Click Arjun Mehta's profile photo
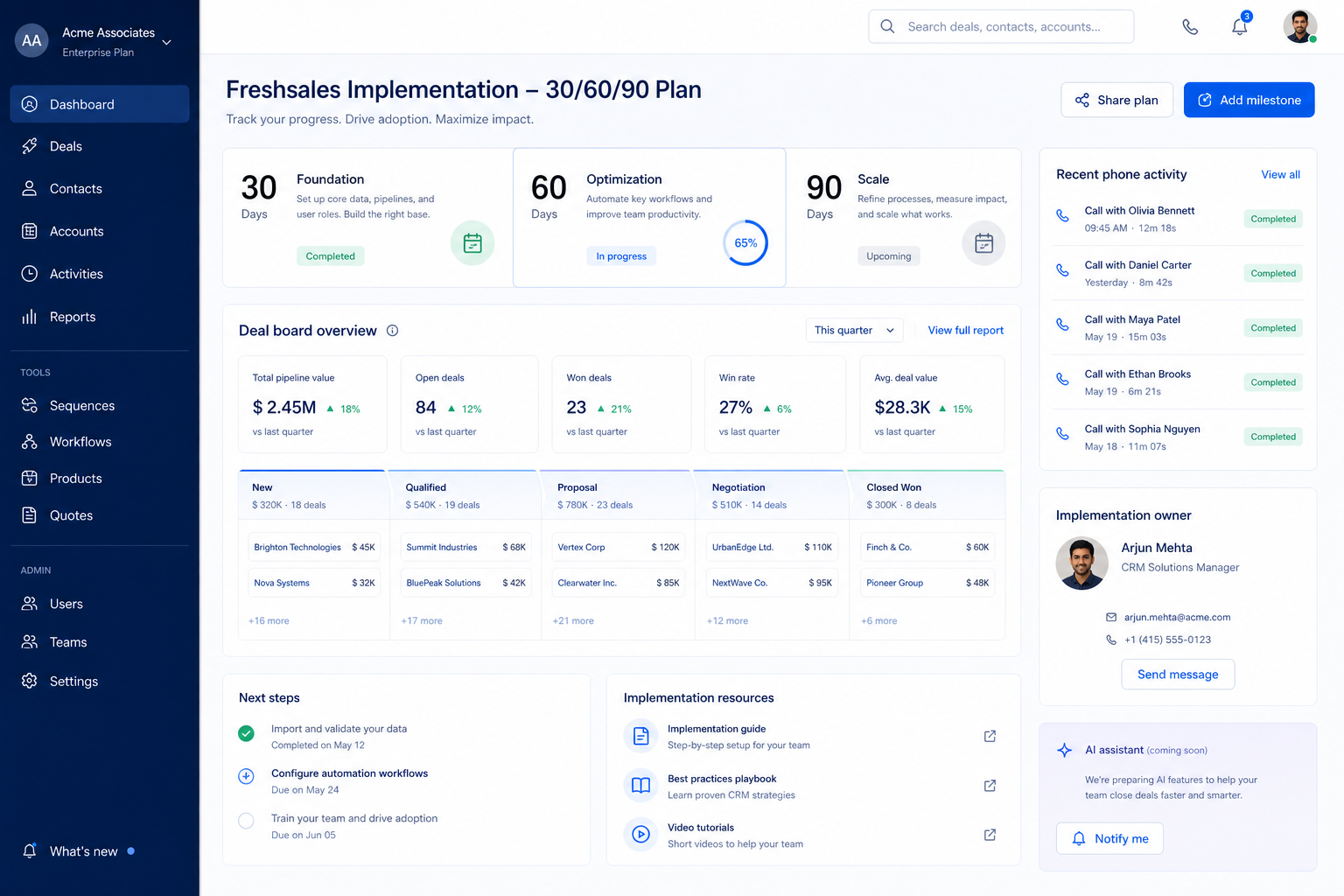The width and height of the screenshot is (1344, 896). (x=1082, y=563)
